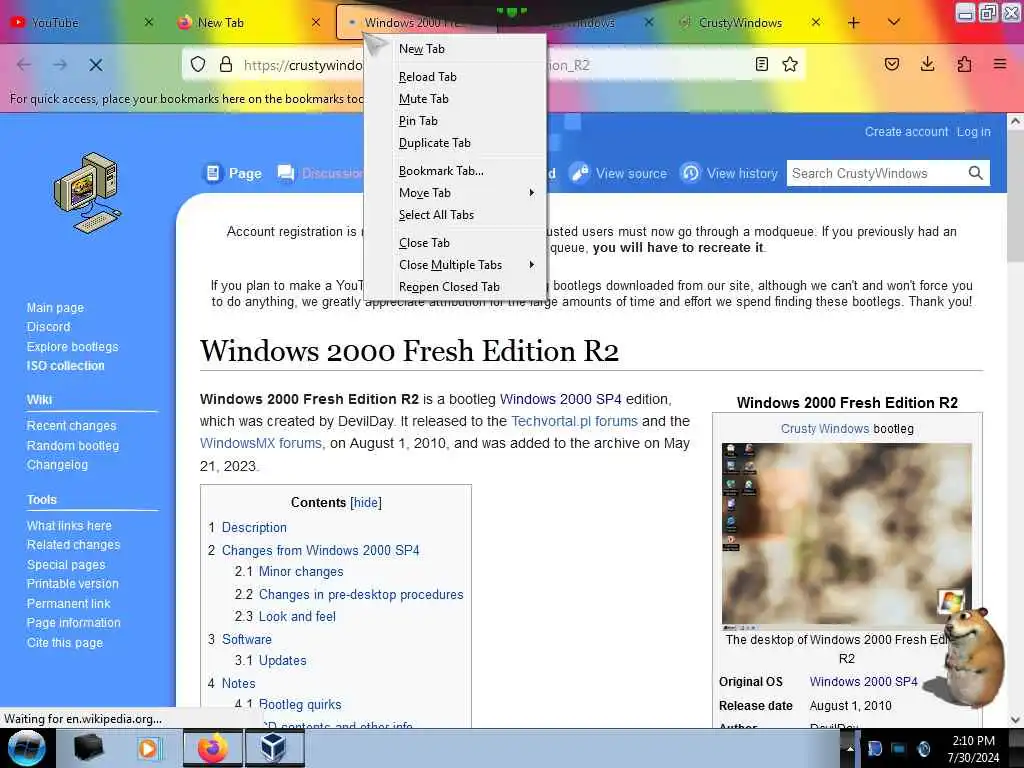The height and width of the screenshot is (768, 1024).
Task: Toggle reader view icon in address bar
Action: (761, 64)
